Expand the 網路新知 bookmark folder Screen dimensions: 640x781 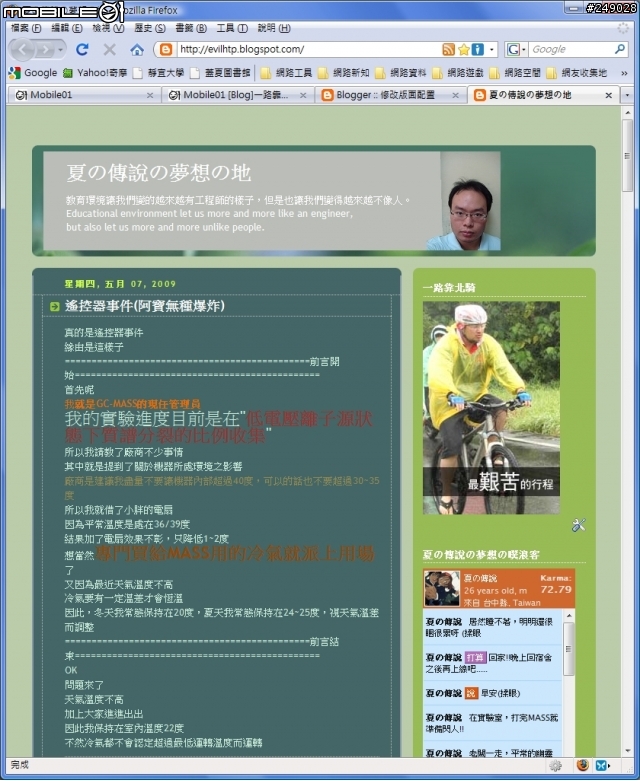pyautogui.click(x=344, y=73)
